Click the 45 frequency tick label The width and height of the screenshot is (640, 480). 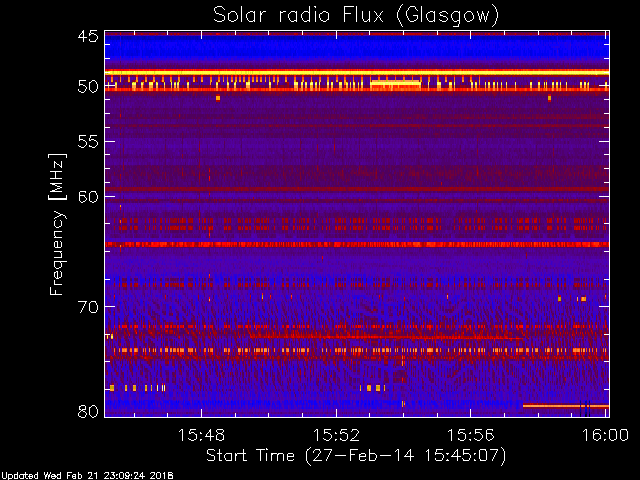point(88,36)
